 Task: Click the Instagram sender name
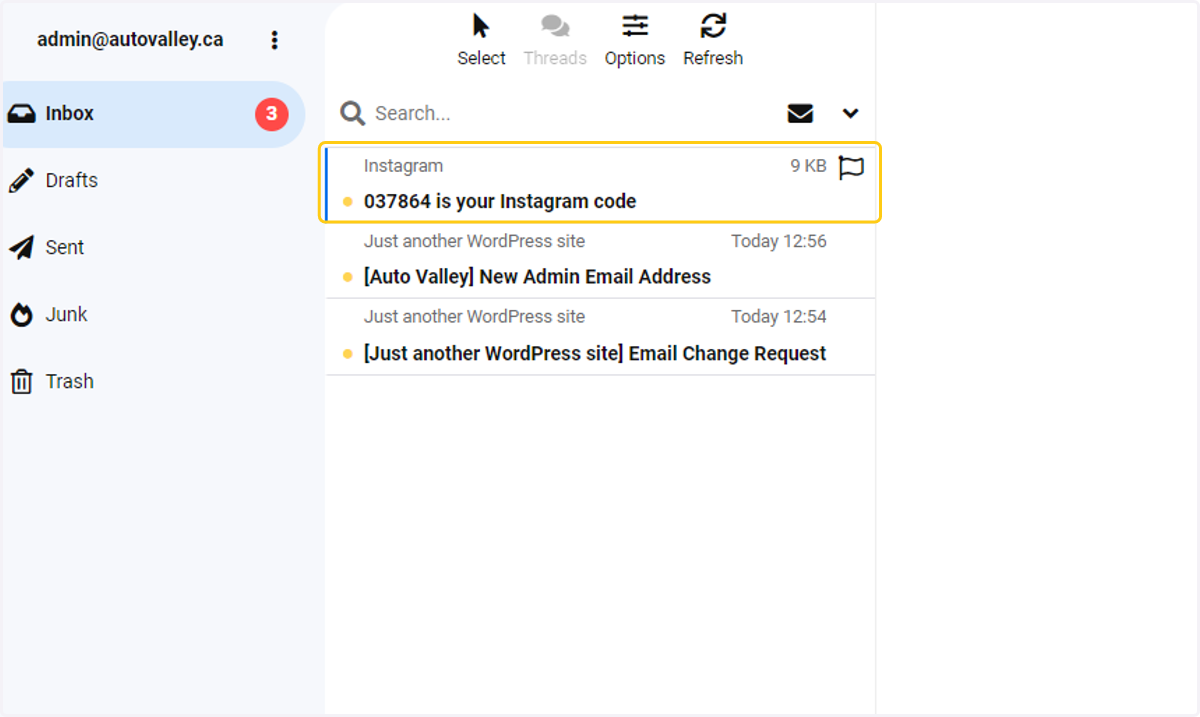pos(403,166)
